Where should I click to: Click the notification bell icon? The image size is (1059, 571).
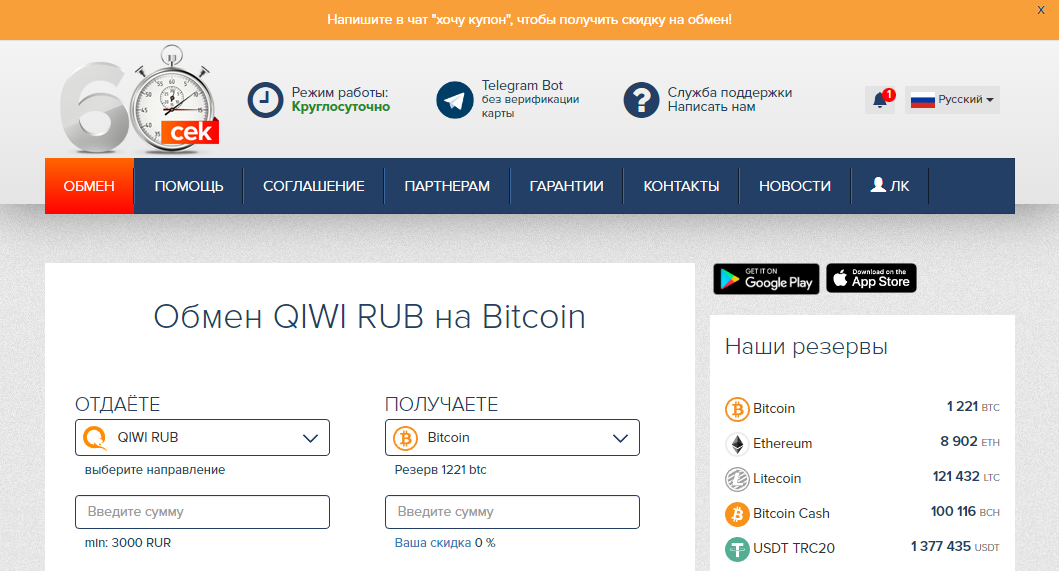pos(880,100)
